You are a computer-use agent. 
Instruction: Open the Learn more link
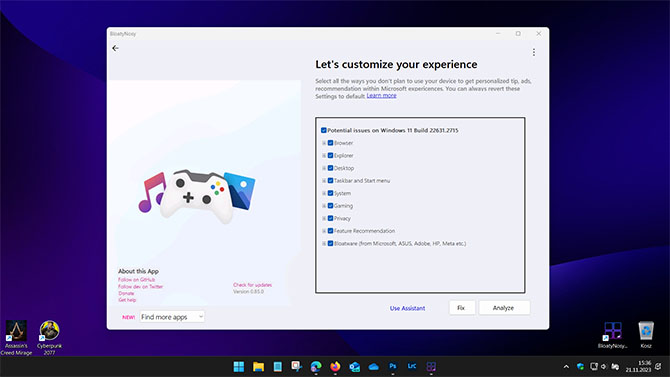point(381,96)
